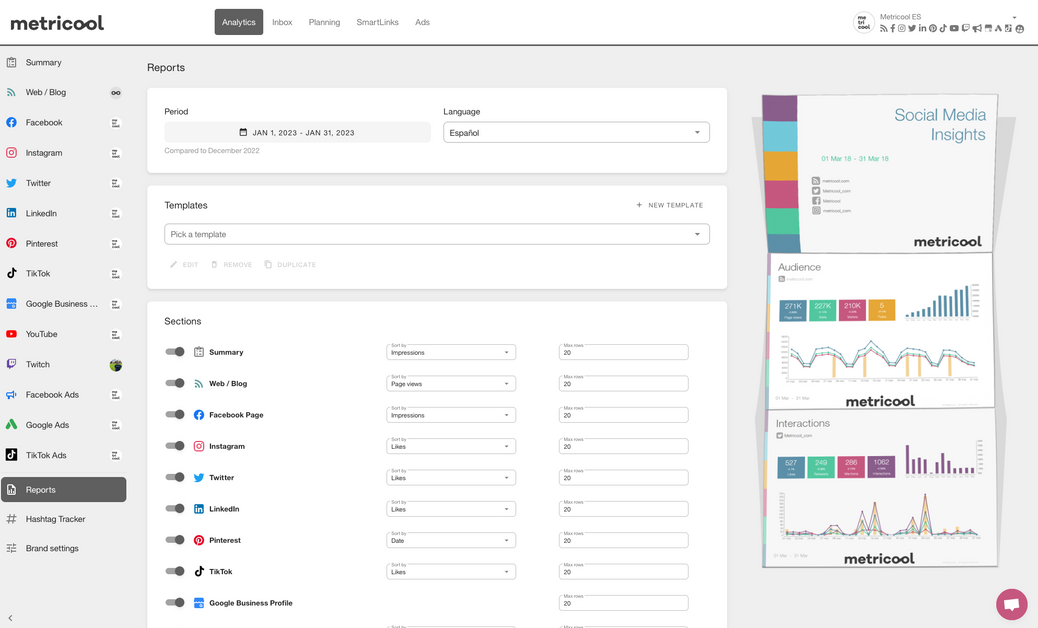Collapse the sidebar with the back chevron

tap(10, 617)
